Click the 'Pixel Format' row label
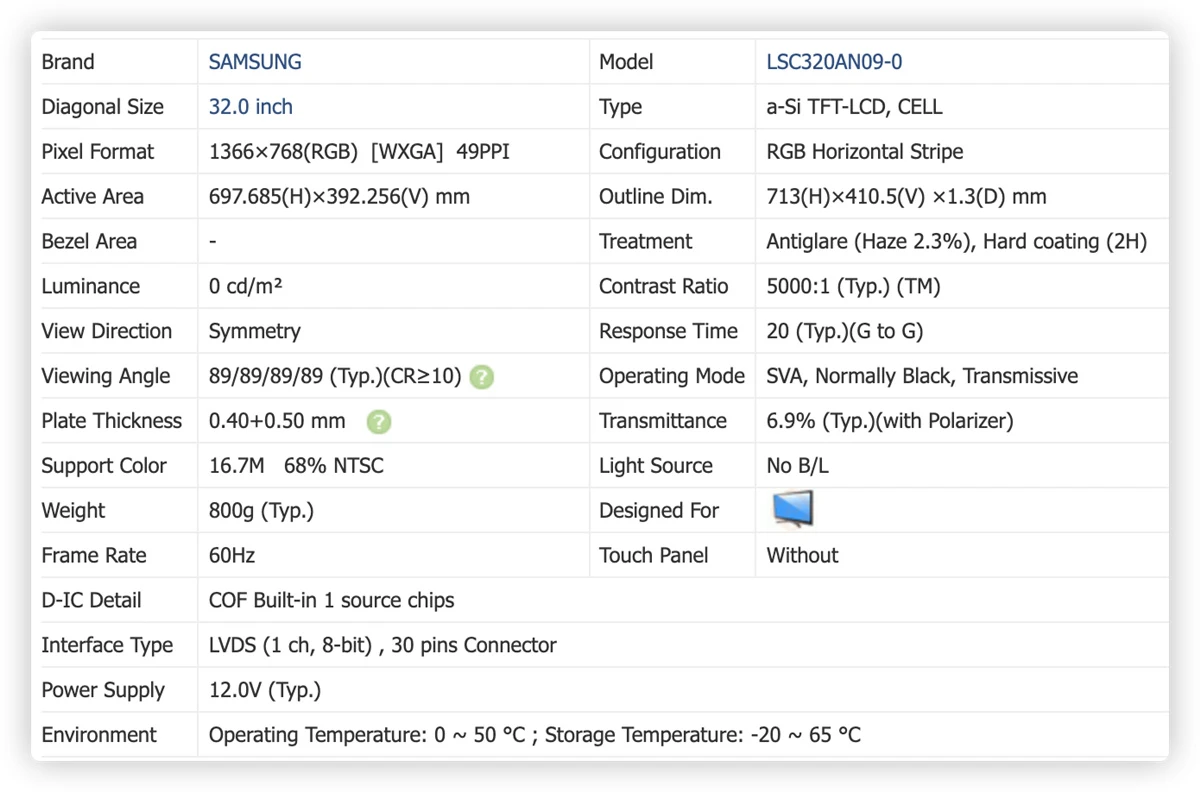Screen dimensions: 1200x792 click(x=98, y=152)
